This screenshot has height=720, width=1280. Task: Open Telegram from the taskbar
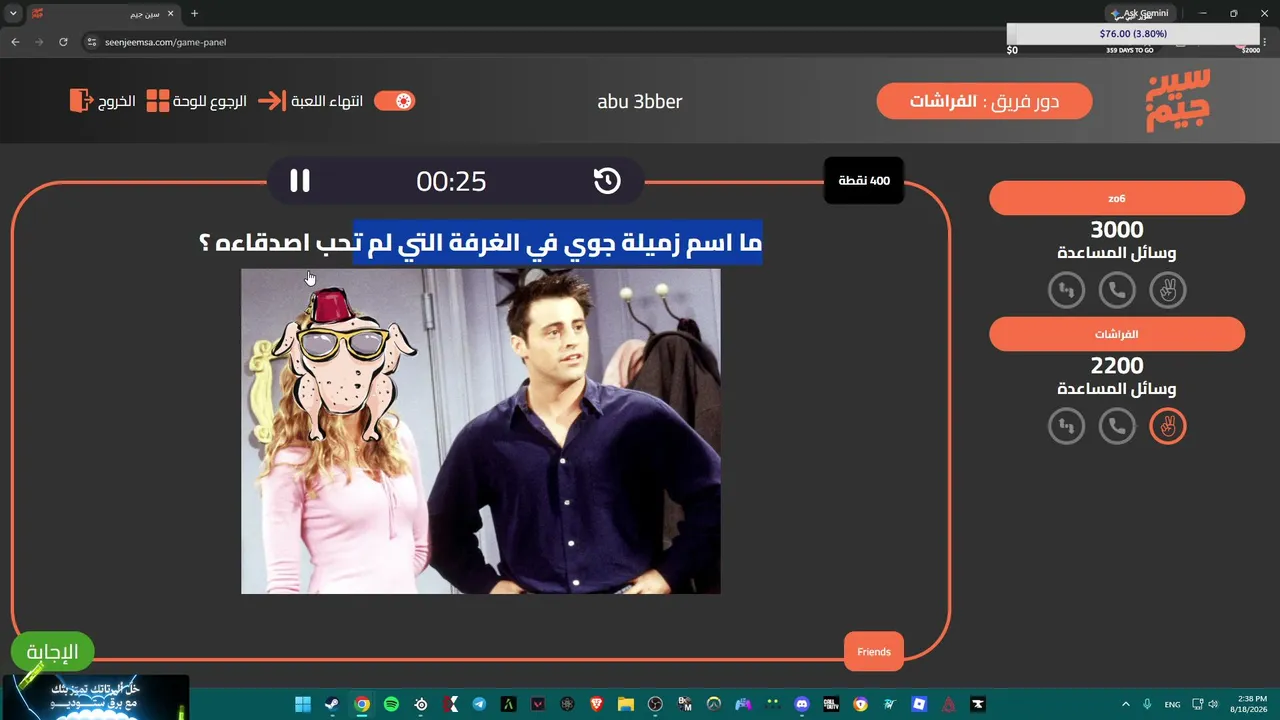[x=479, y=704]
